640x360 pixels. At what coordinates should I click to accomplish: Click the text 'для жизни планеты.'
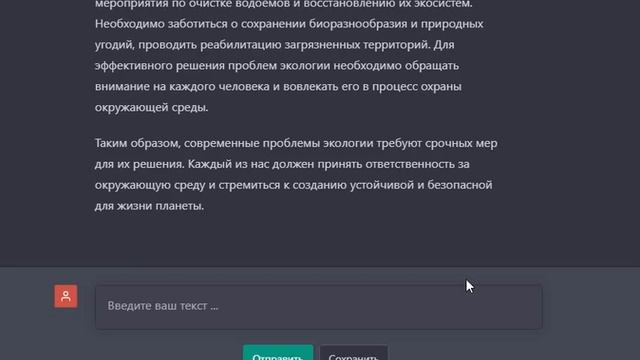pyautogui.click(x=149, y=206)
